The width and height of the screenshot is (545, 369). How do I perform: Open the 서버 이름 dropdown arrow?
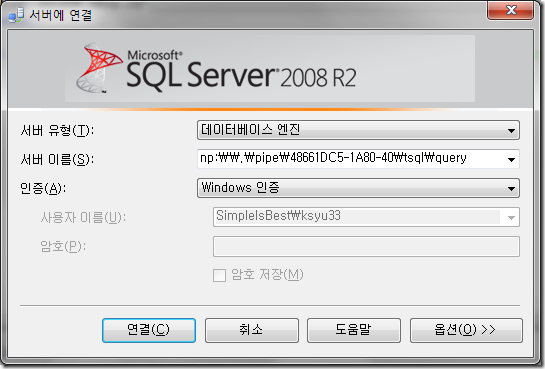click(x=511, y=159)
